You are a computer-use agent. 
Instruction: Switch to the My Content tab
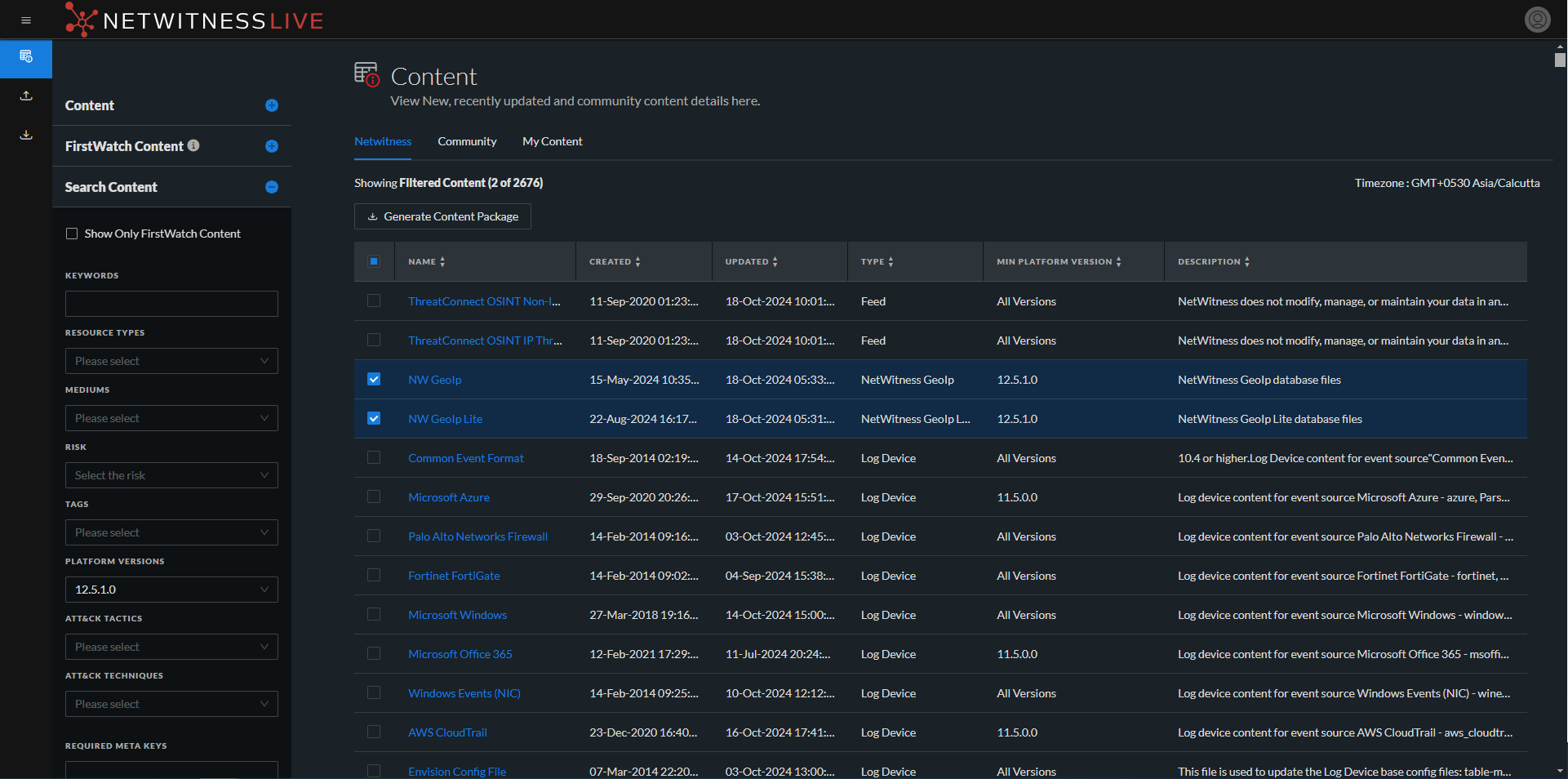tap(552, 141)
